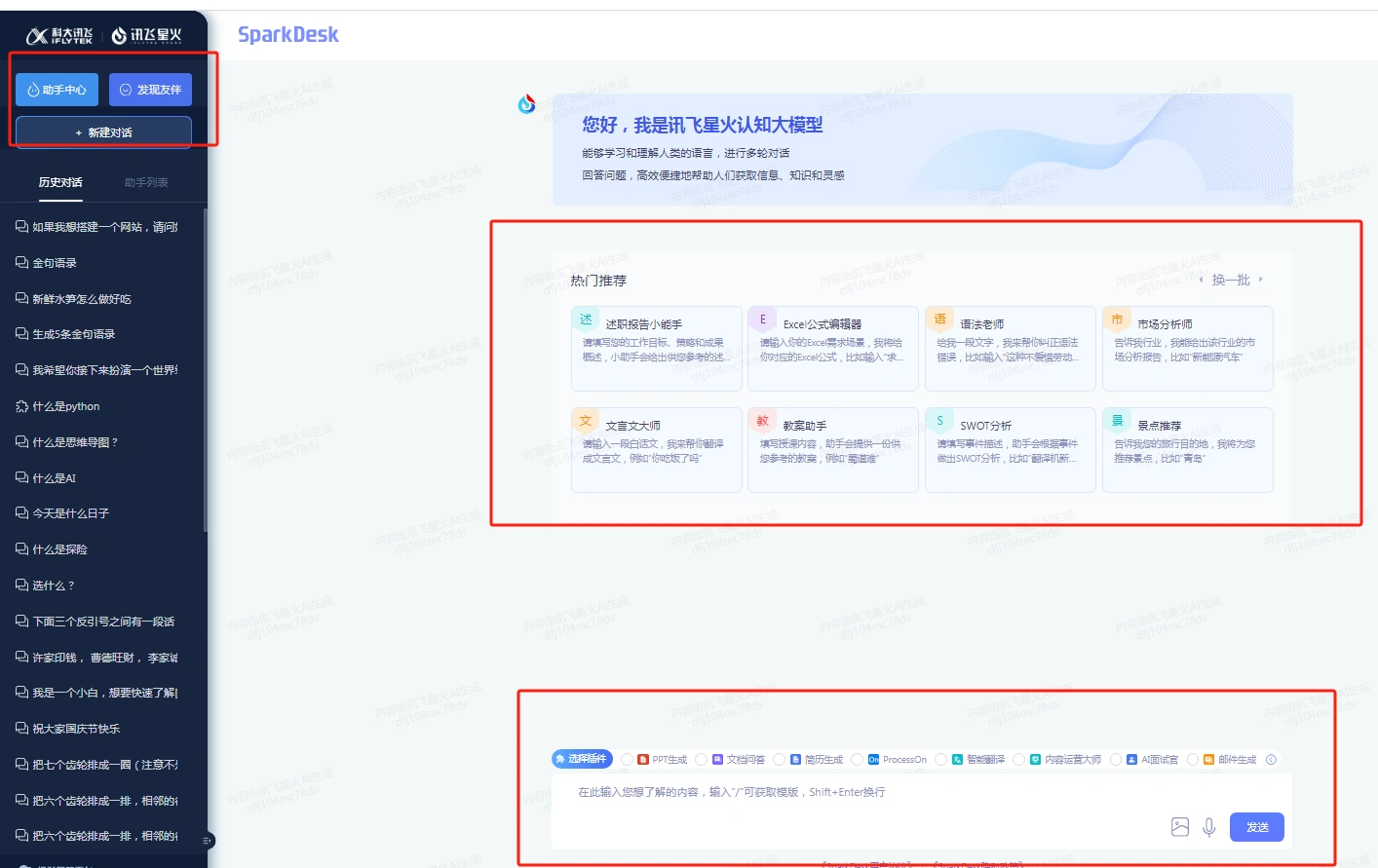Click the S badge on SWOT分析 card
Viewport: 1378px width, 868px height.
[939, 421]
